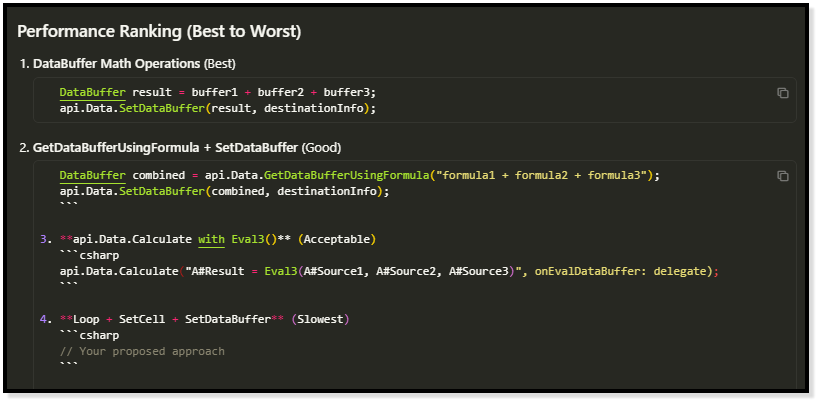Image resolution: width=817 pixels, height=401 pixels.
Task: Copy the GetDataBufferUsingFormula code block
Action: pos(783,176)
